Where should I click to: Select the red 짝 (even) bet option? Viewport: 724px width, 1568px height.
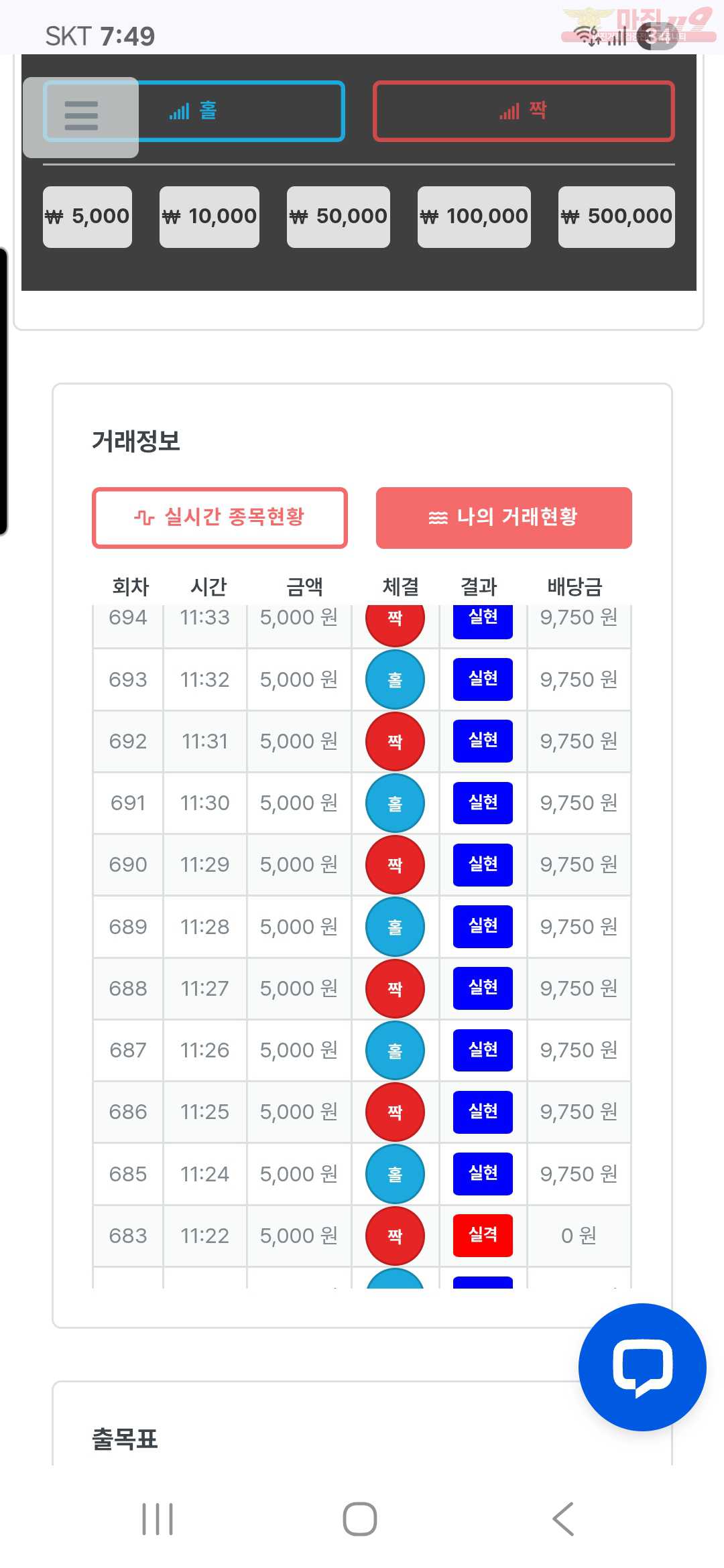tap(524, 111)
